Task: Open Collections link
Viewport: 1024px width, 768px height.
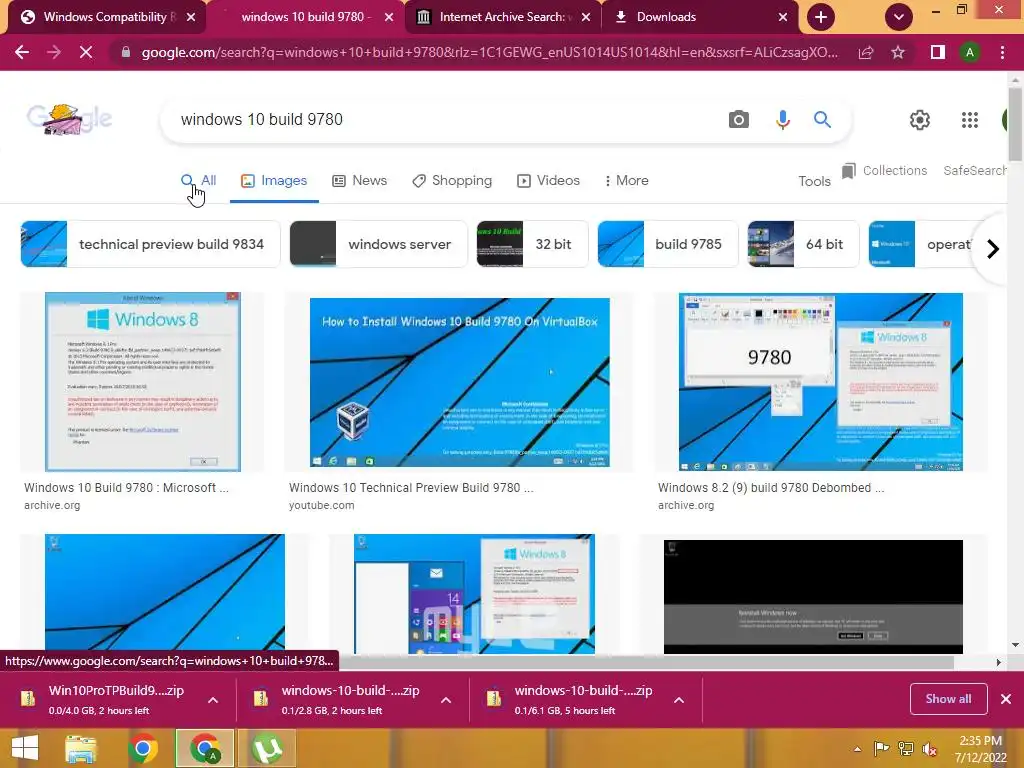Action: point(885,170)
